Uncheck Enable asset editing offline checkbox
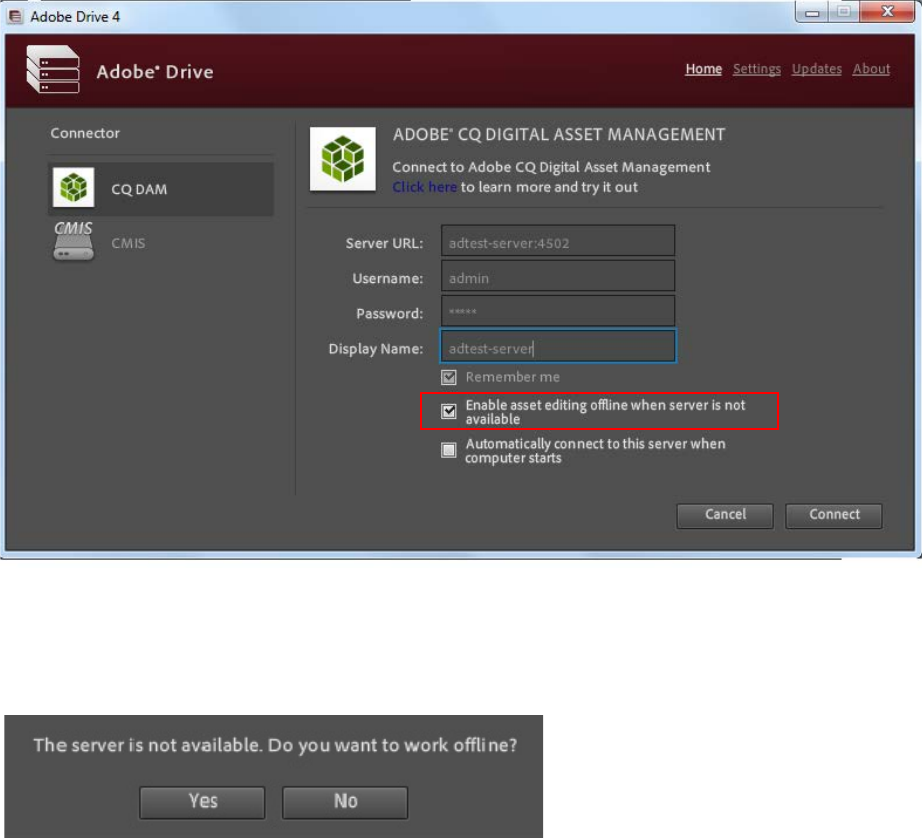 (x=449, y=411)
